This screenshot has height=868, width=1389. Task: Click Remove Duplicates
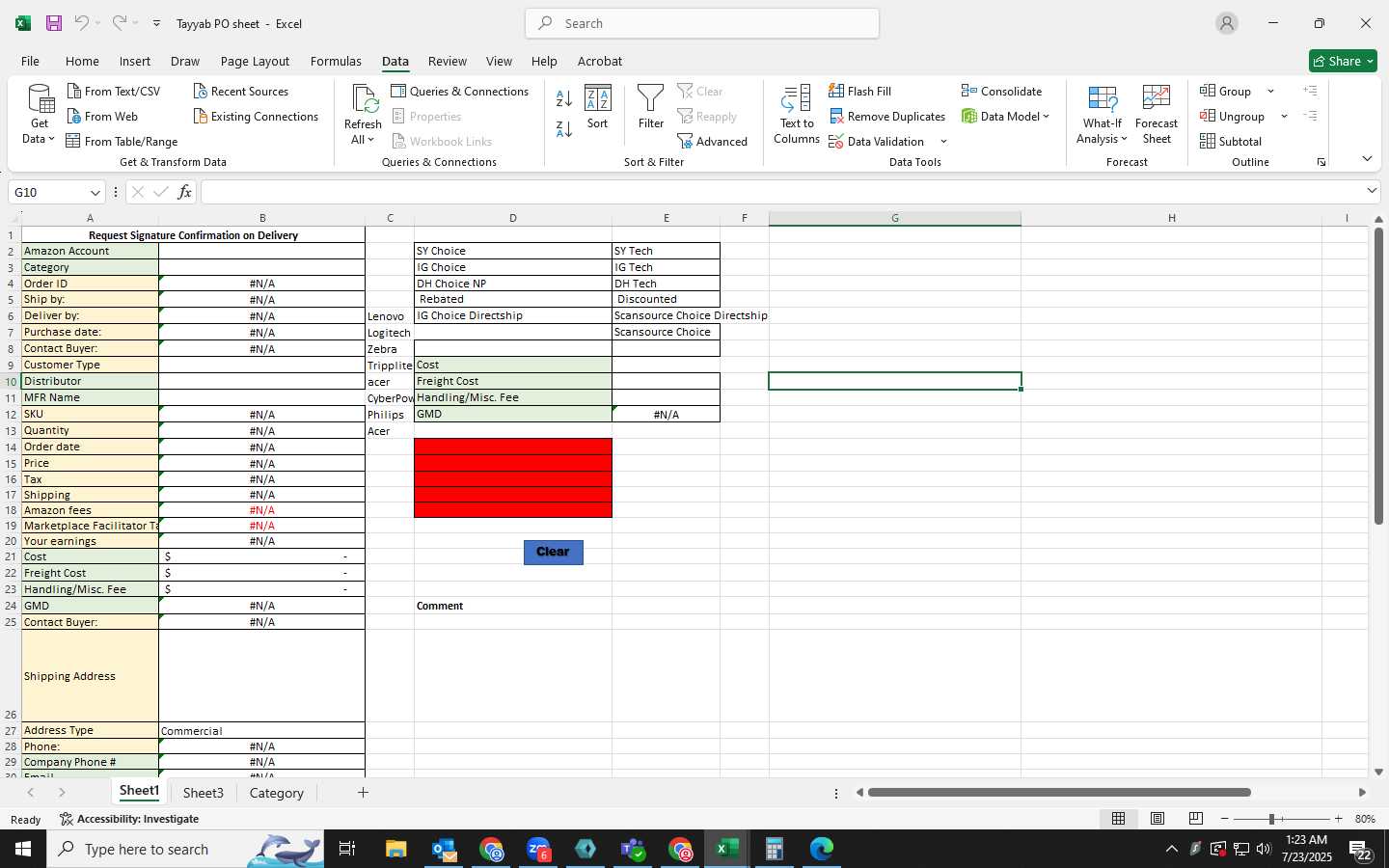point(887,116)
